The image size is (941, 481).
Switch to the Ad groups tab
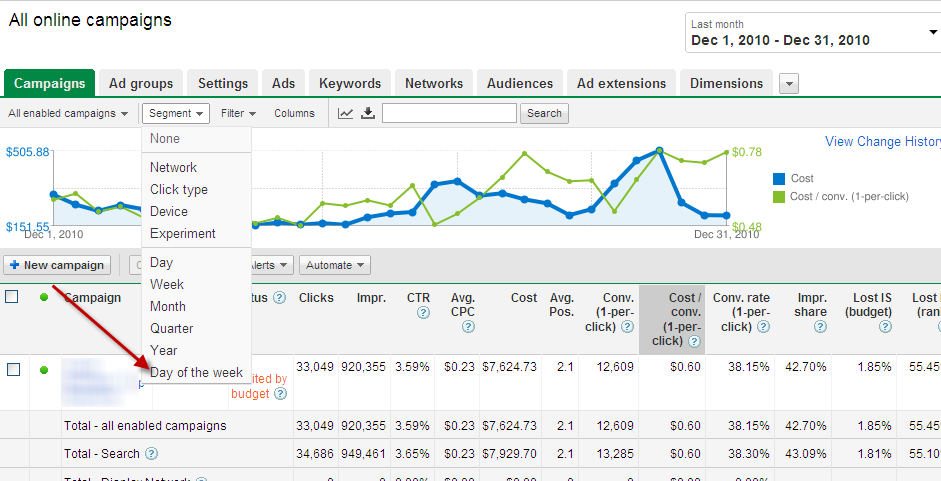[x=141, y=83]
